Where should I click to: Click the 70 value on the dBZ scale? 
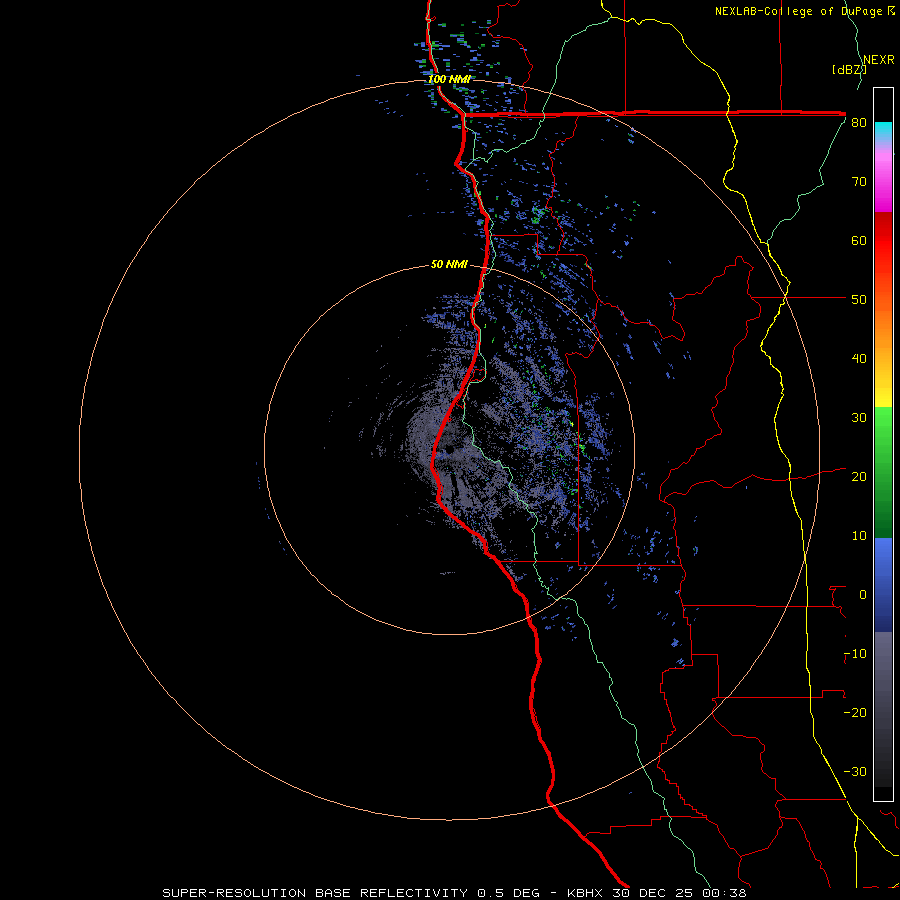click(x=859, y=182)
